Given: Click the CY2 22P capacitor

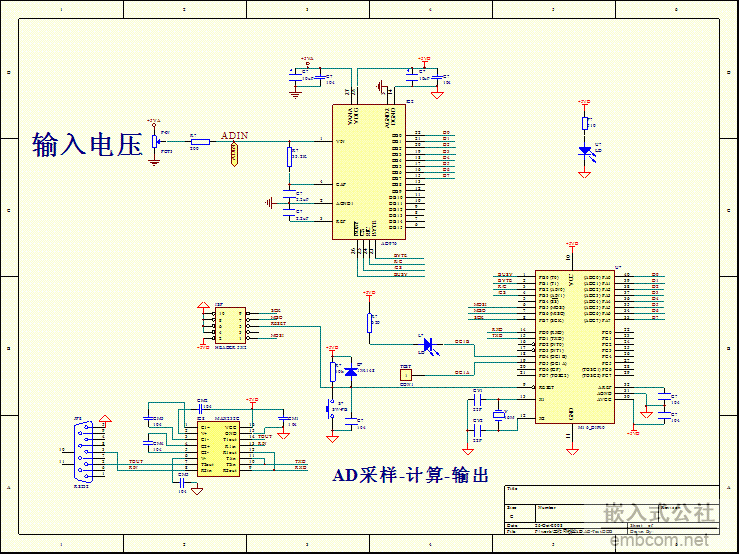Looking at the screenshot, I should [477, 430].
